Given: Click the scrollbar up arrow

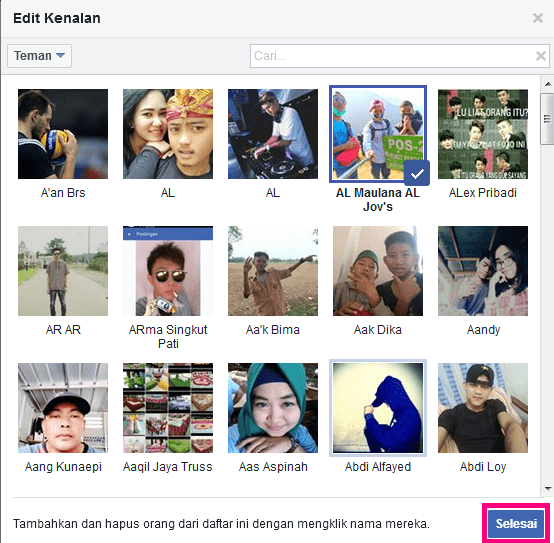Looking at the screenshot, I should click(548, 84).
